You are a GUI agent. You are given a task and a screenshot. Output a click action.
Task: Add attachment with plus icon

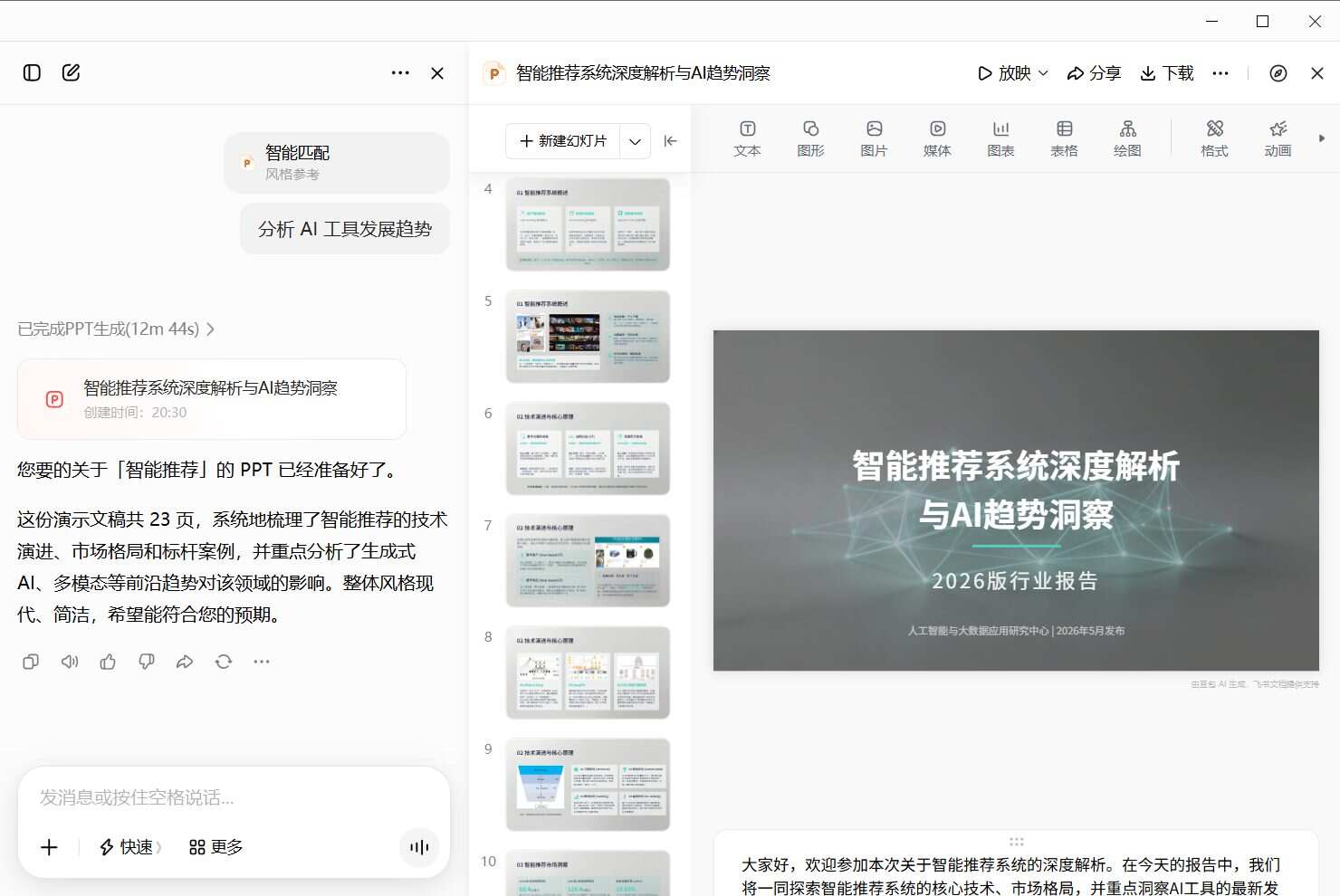click(49, 847)
